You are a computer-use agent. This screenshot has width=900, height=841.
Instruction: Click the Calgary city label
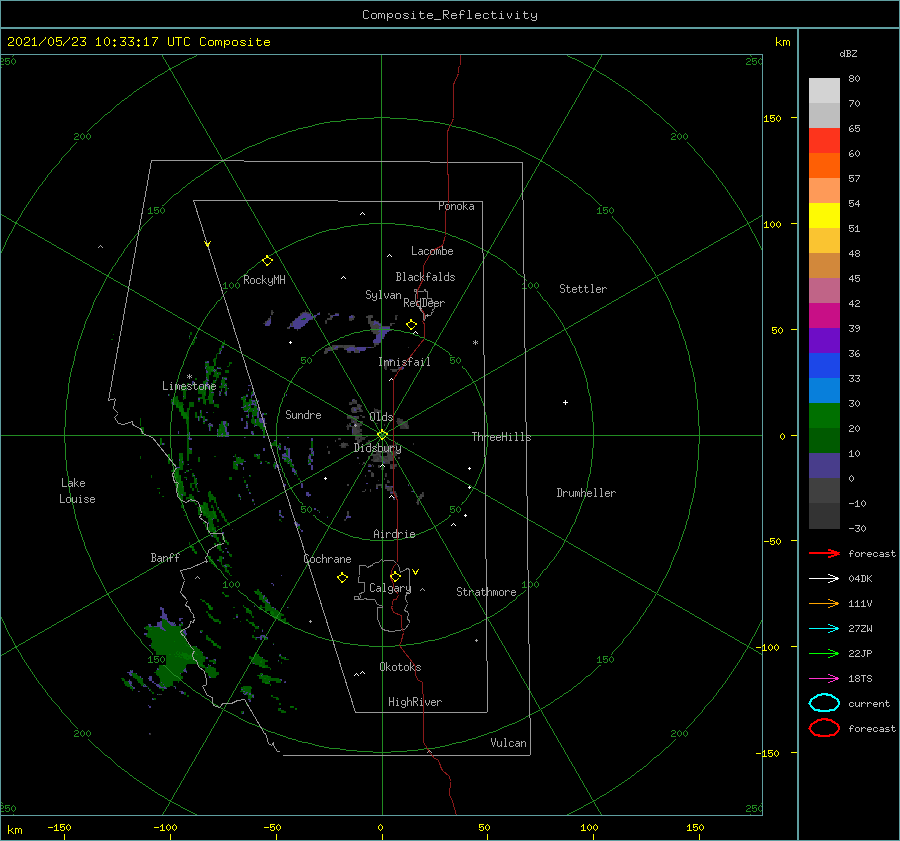[x=390, y=588]
